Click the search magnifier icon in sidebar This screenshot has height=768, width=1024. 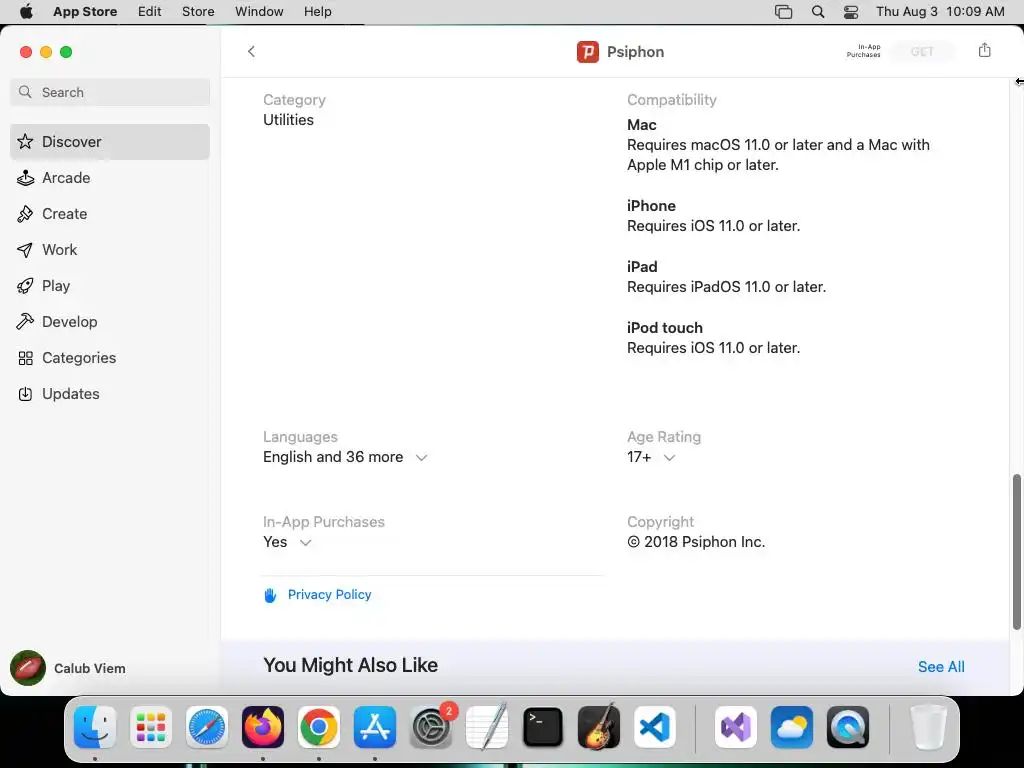25,92
